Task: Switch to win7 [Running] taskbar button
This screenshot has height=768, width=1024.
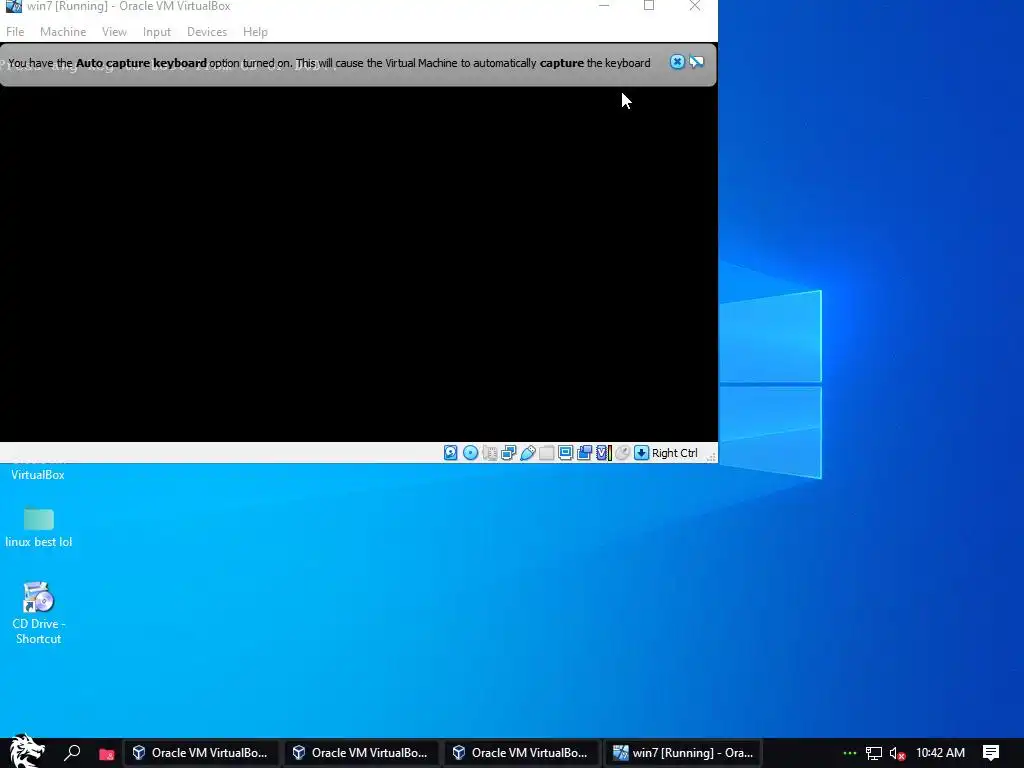Action: point(683,753)
